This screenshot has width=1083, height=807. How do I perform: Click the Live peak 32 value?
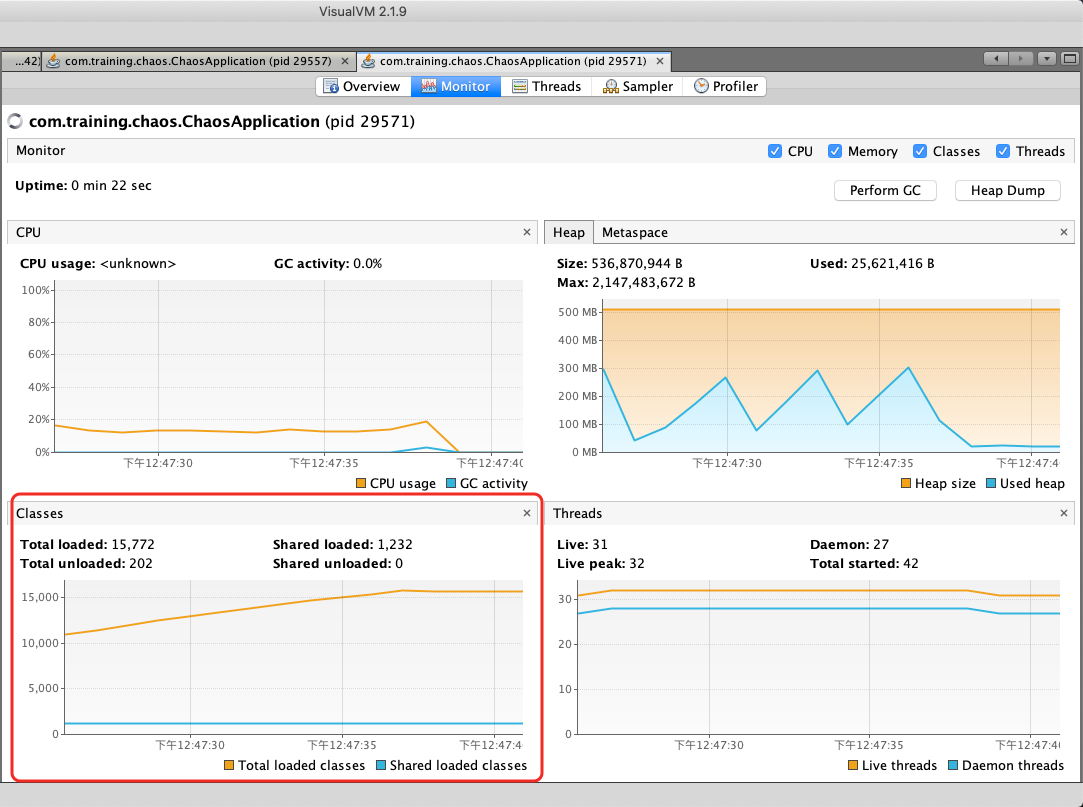tap(637, 564)
